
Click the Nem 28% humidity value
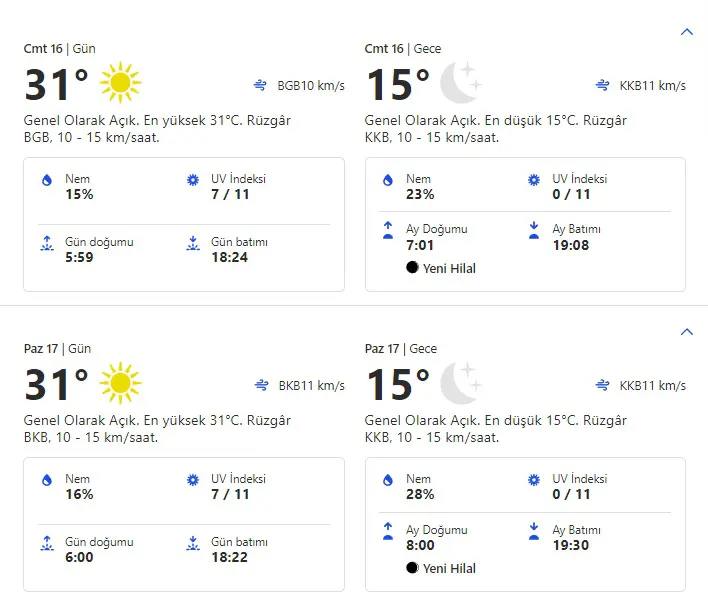point(420,494)
